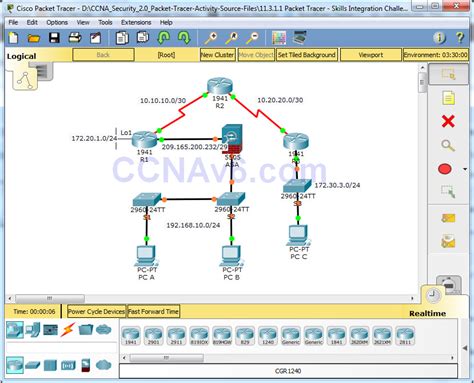The image size is (474, 383).
Task: Click the Set Tiled Background button
Action: click(307, 55)
